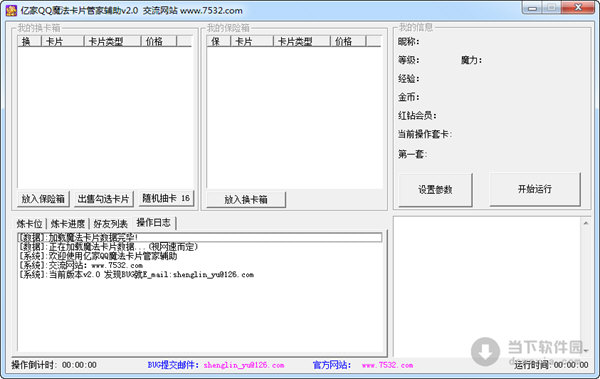Sort safe box by 价格 column

(x=348, y=41)
